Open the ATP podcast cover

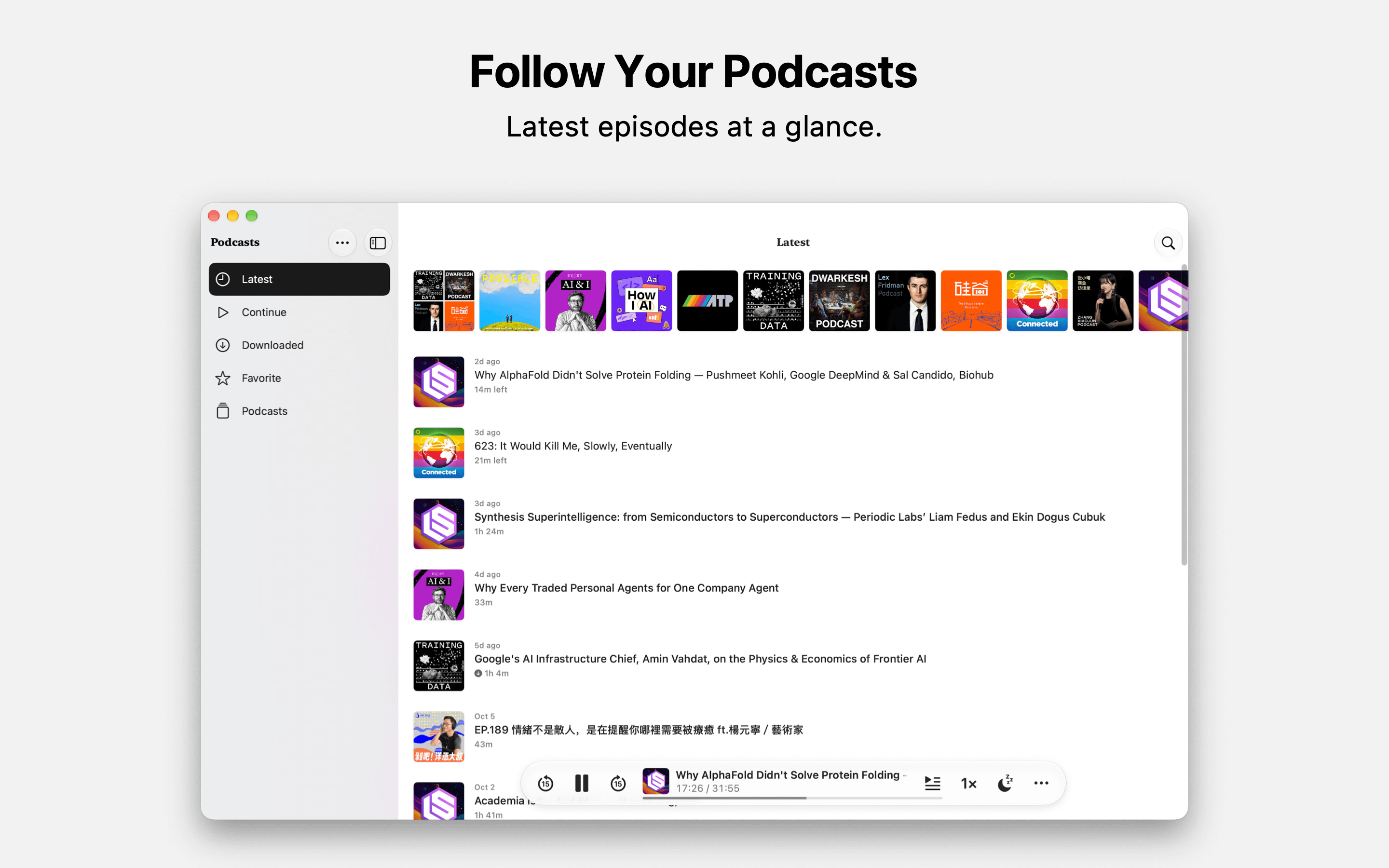point(708,301)
